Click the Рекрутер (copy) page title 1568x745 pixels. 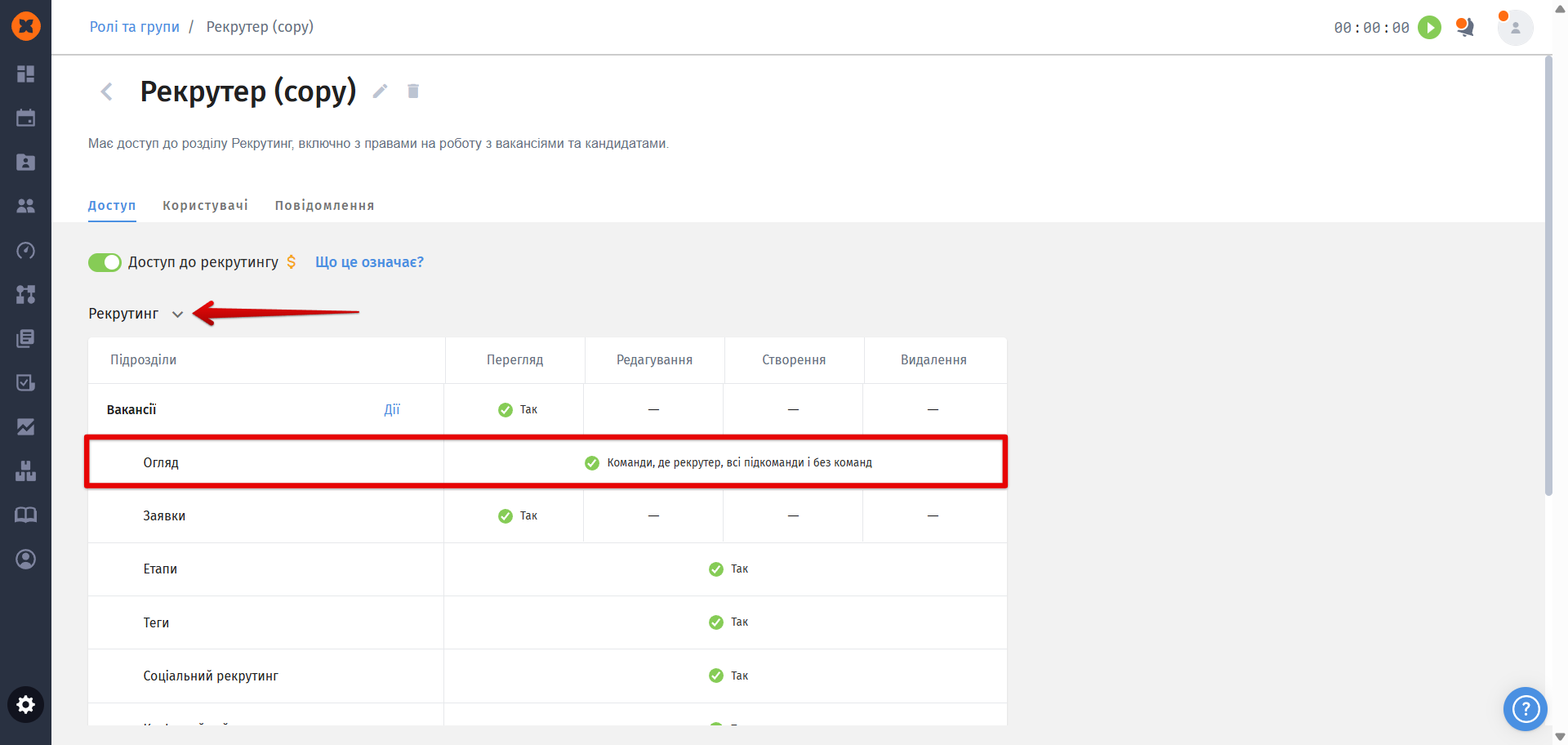[x=248, y=91]
